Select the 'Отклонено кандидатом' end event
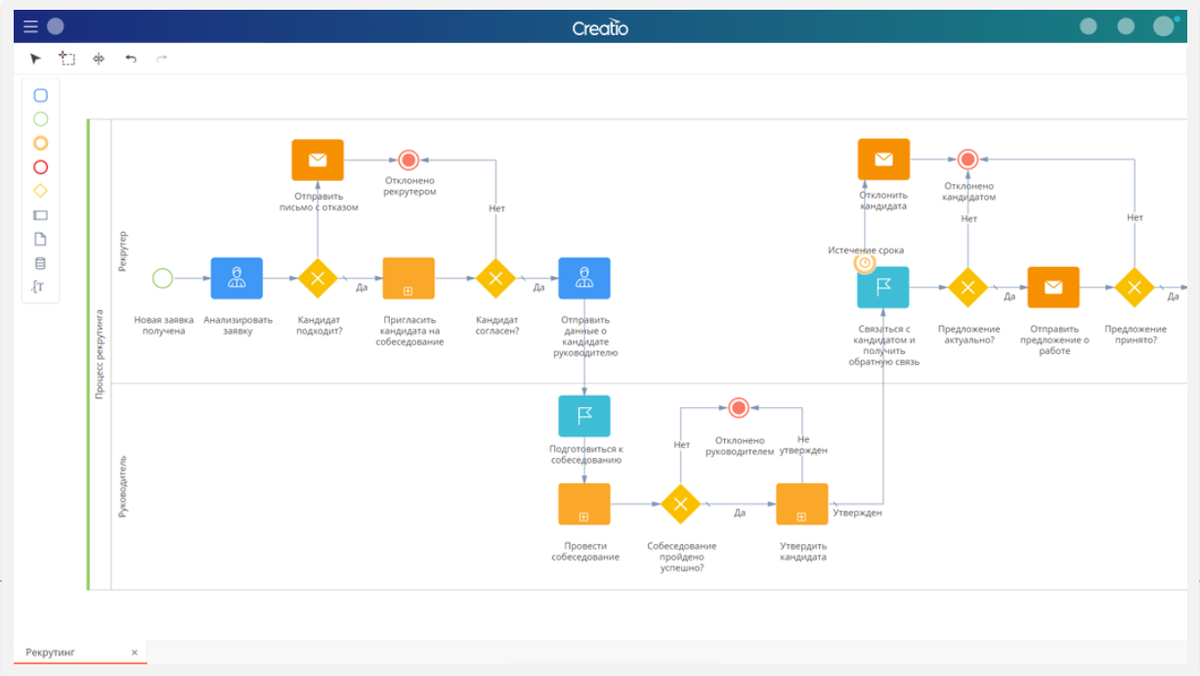Image resolution: width=1200 pixels, height=676 pixels. 967,159
